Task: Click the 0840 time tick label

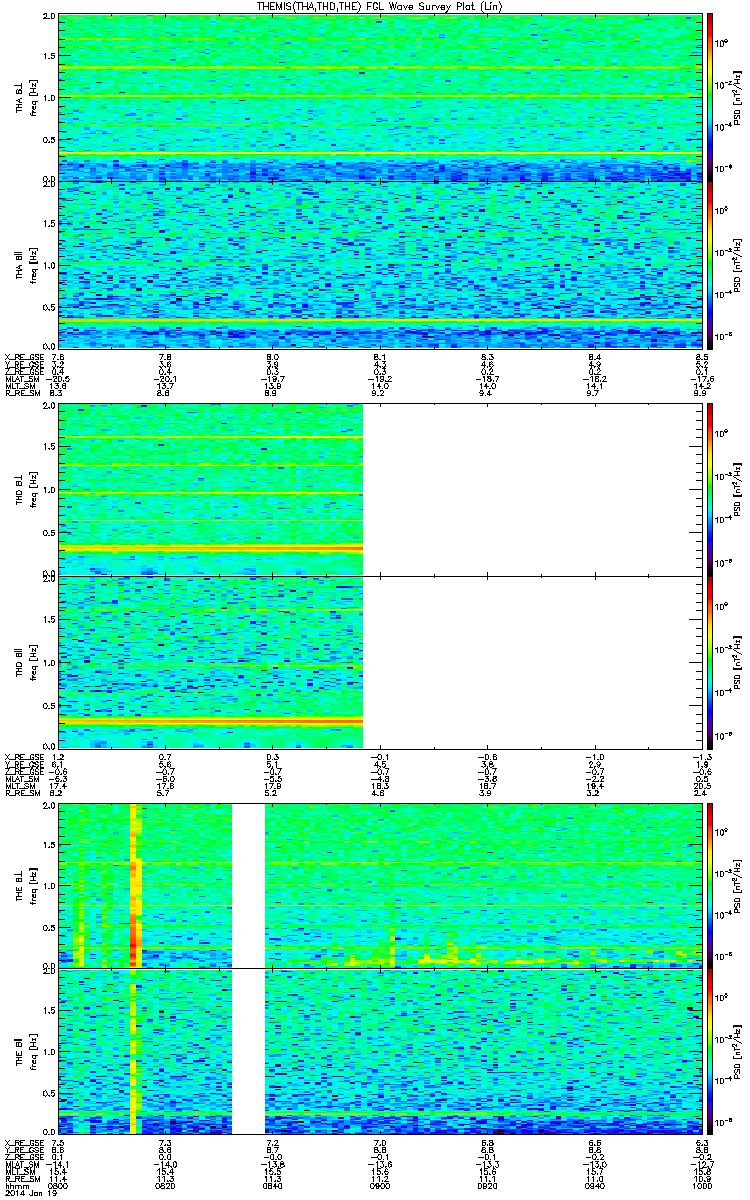Action: click(272, 1186)
